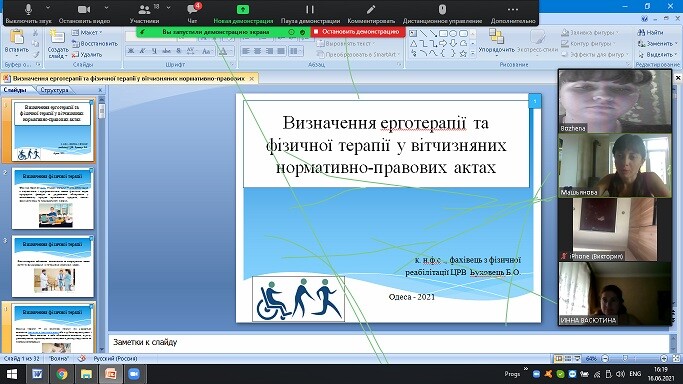Close presentation document tab
The height and width of the screenshot is (384, 683).
[x=252, y=79]
